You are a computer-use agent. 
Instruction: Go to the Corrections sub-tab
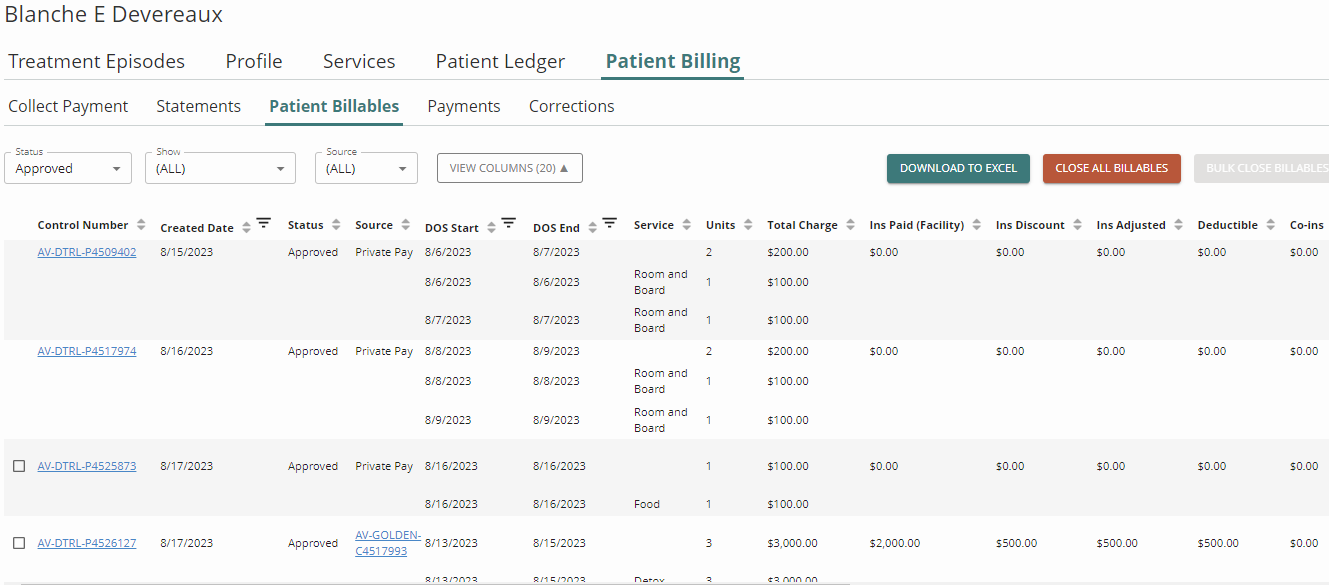pyautogui.click(x=572, y=106)
